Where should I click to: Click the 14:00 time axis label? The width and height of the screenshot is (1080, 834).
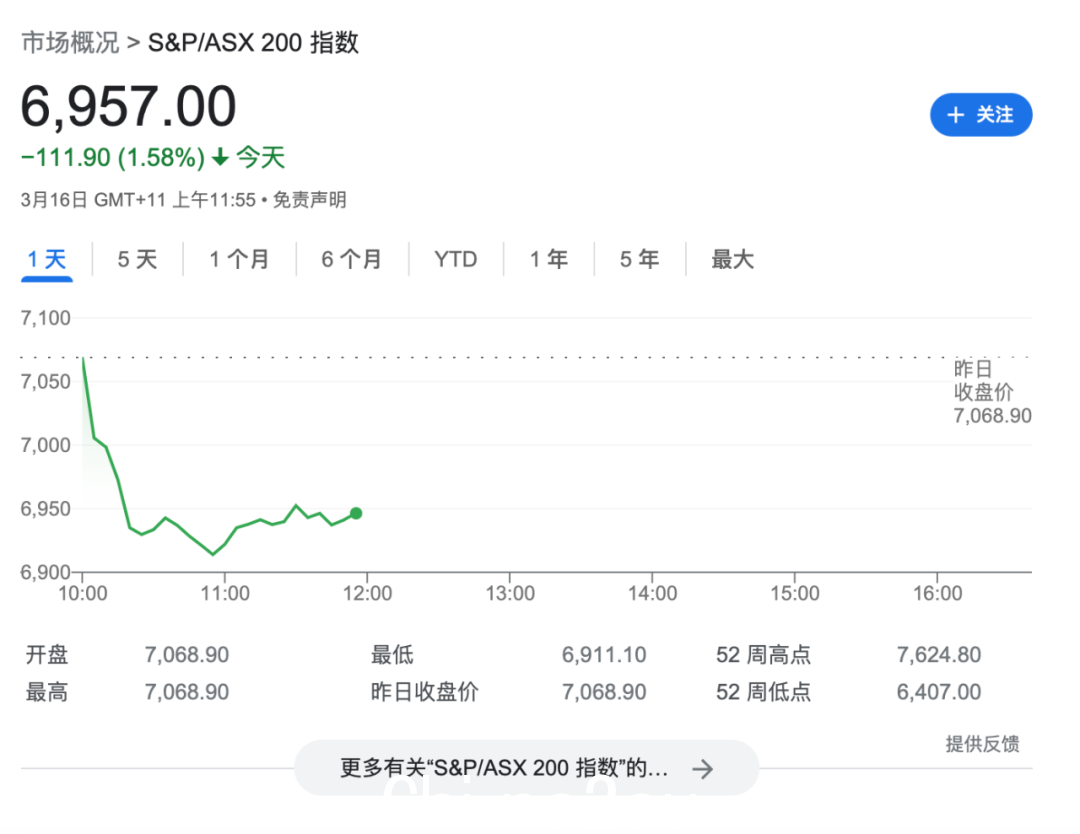click(x=652, y=593)
